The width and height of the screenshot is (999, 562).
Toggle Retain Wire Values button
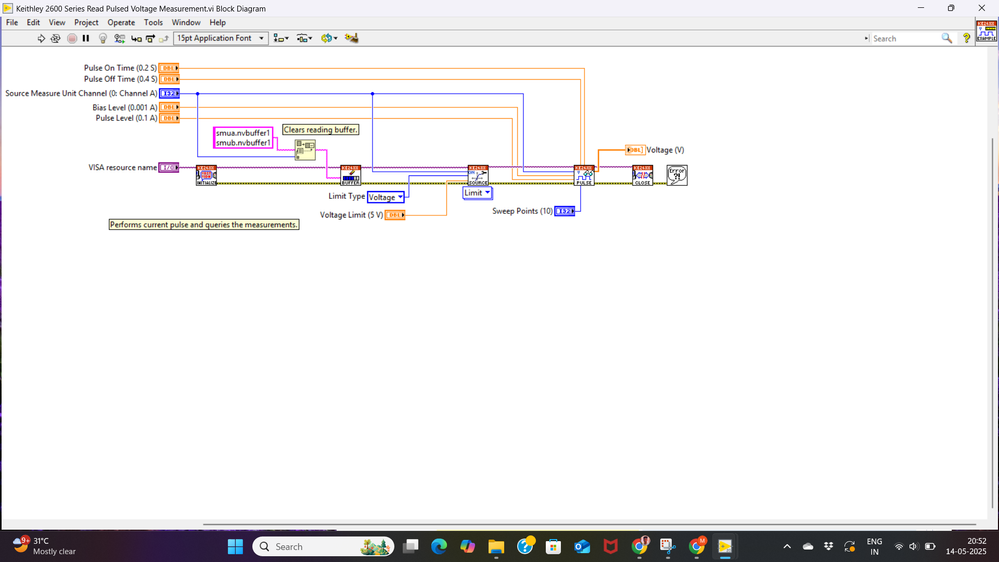click(119, 38)
